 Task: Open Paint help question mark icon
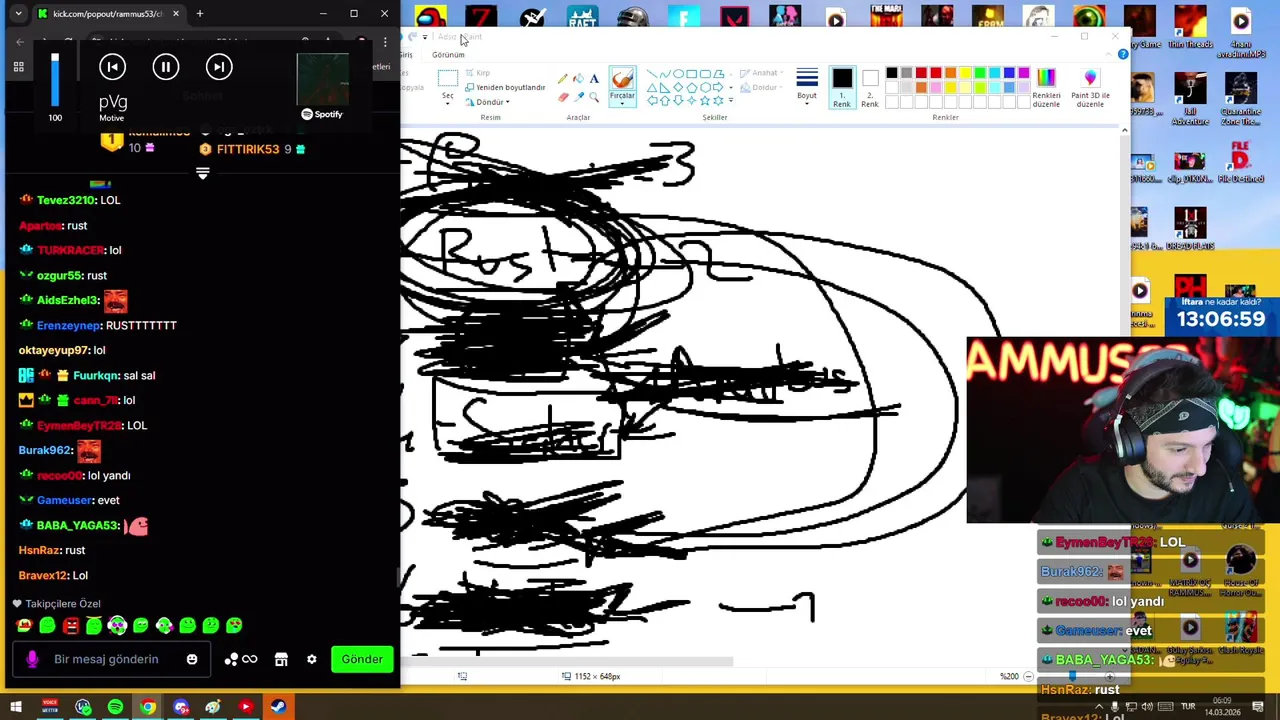pos(1123,54)
